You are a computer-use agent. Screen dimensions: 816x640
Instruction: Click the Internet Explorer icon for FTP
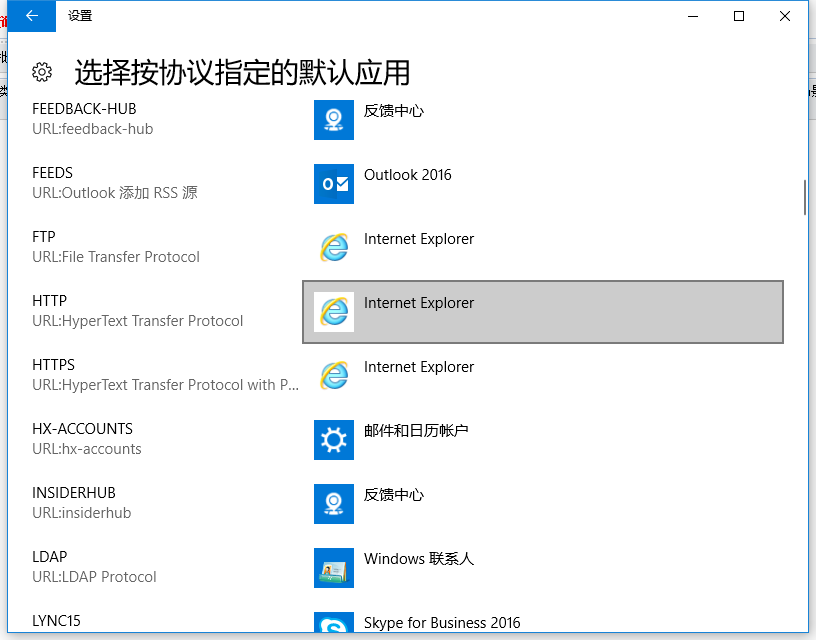tap(333, 248)
